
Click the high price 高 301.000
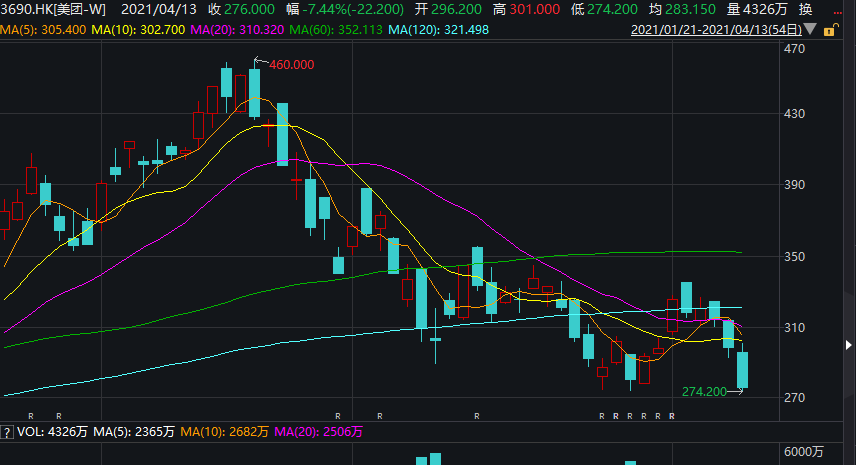[526, 9]
